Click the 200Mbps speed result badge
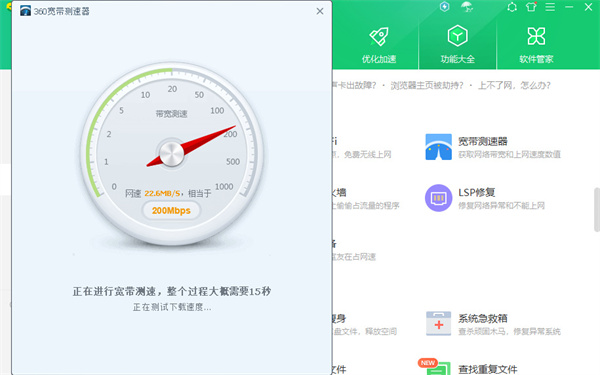The height and width of the screenshot is (375, 600). tap(171, 210)
